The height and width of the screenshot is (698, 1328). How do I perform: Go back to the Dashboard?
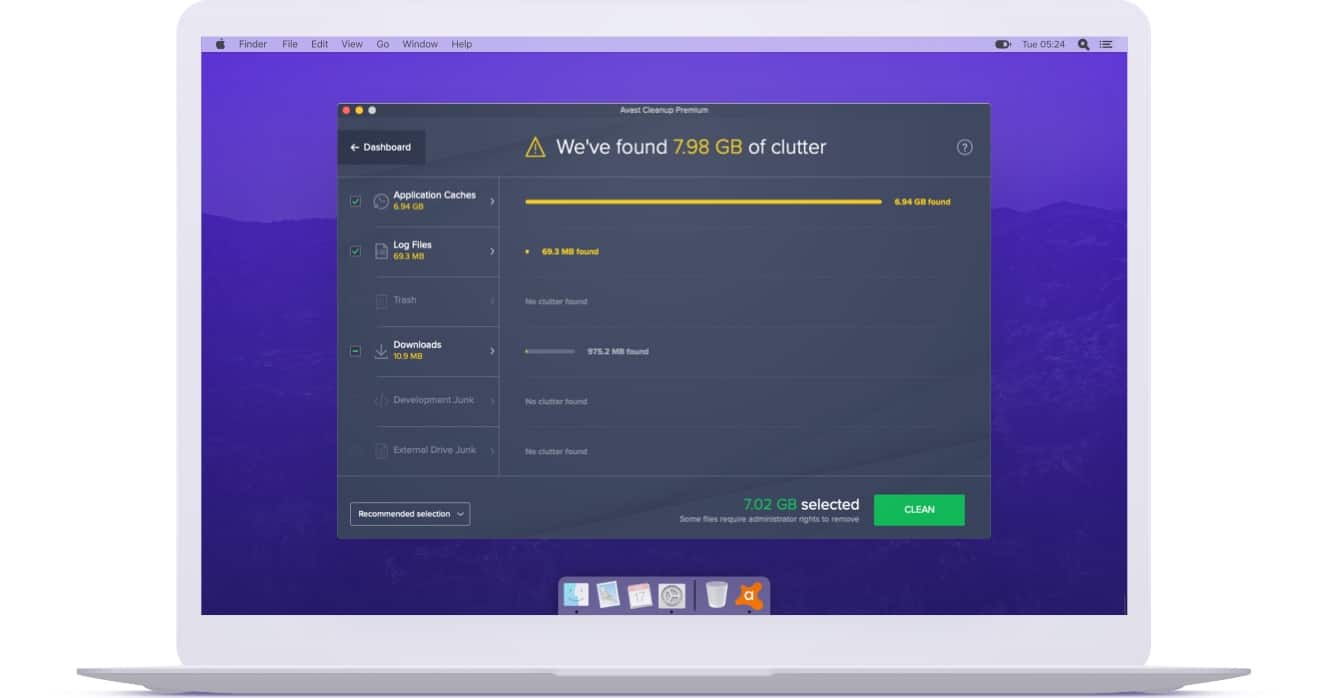(x=381, y=147)
